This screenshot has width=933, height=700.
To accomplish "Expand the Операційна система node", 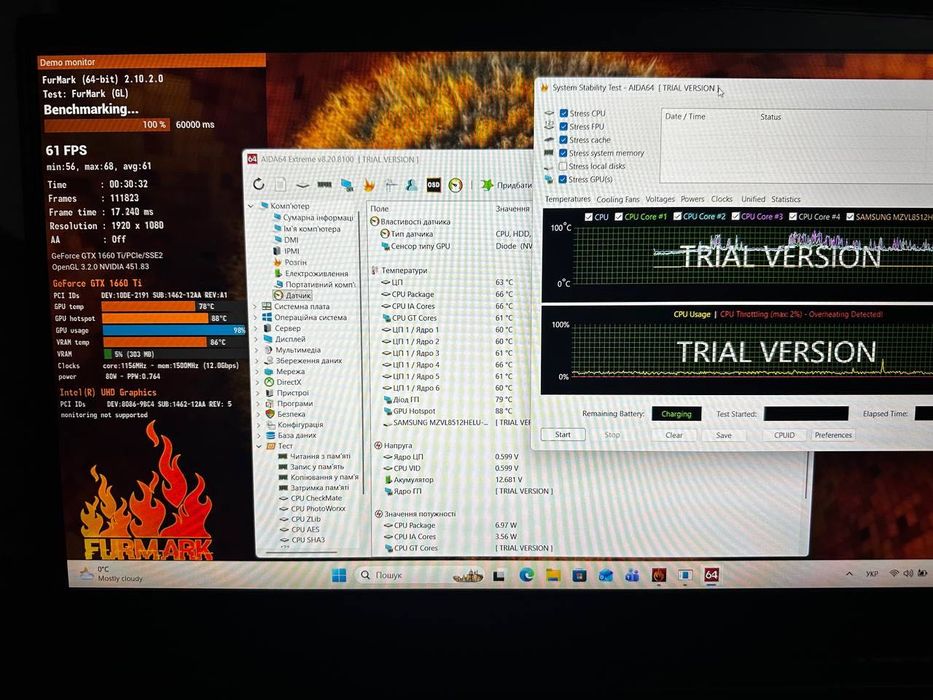I will click(x=256, y=317).
